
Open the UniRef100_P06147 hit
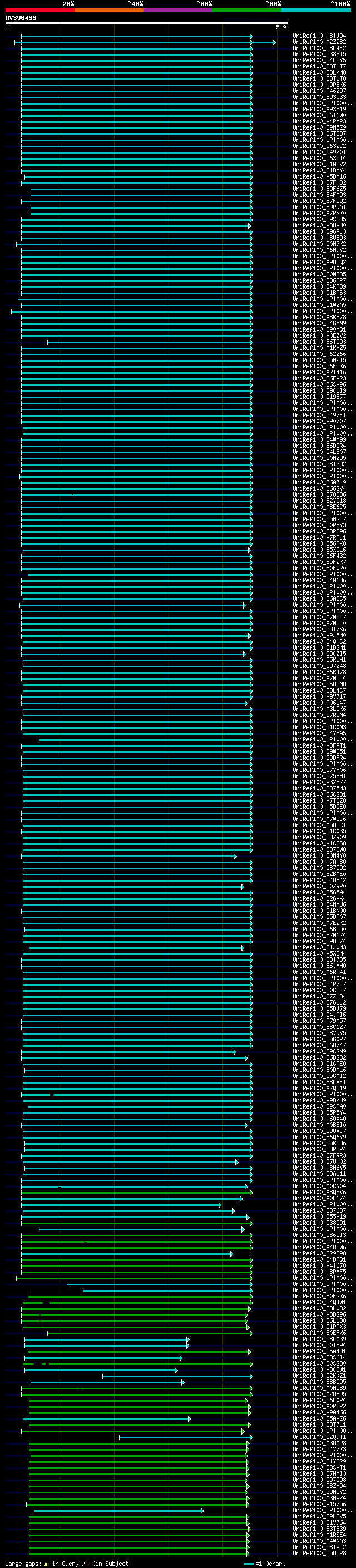[319, 703]
